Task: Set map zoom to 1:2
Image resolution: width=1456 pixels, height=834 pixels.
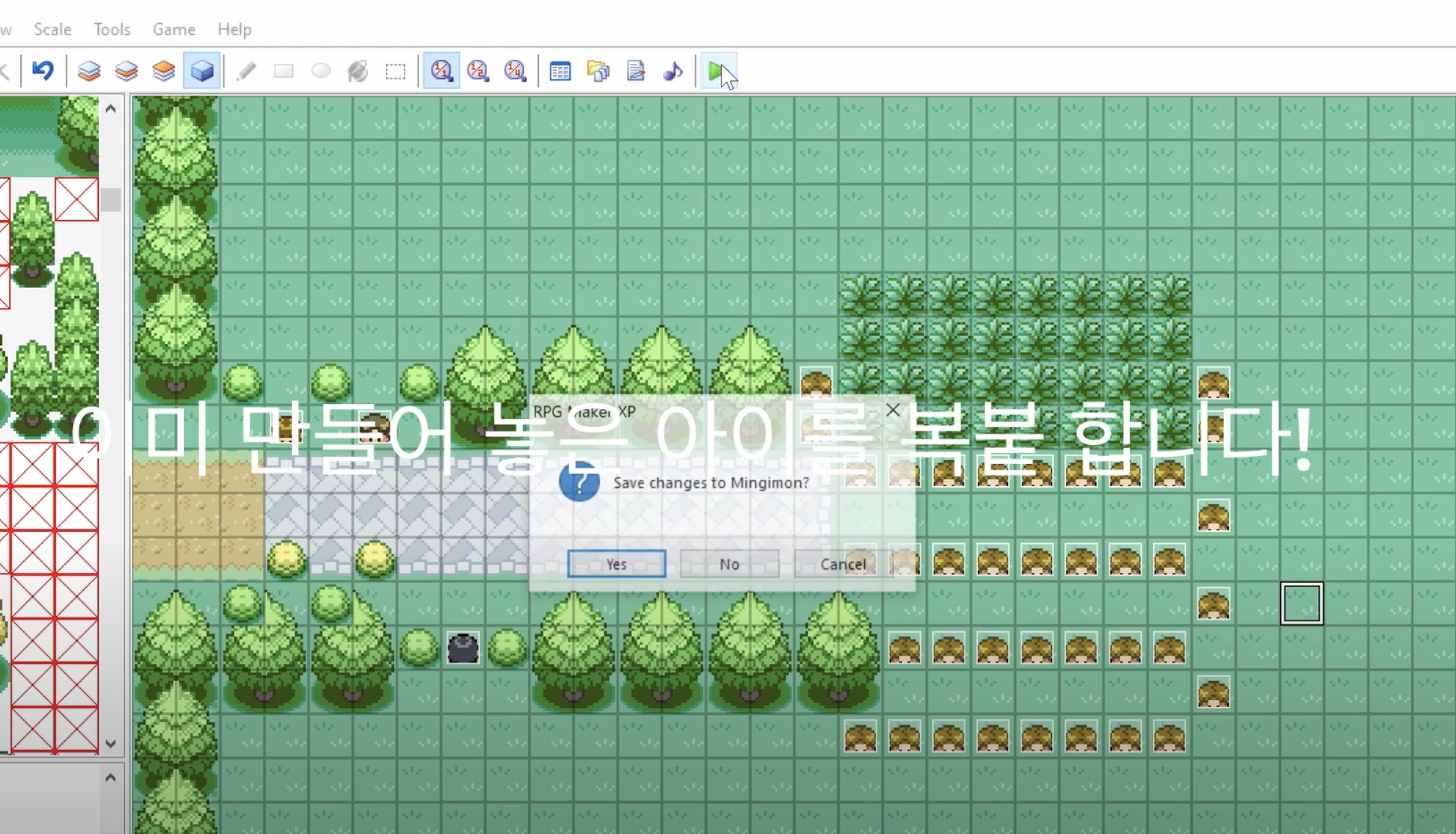Action: pyautogui.click(x=478, y=71)
